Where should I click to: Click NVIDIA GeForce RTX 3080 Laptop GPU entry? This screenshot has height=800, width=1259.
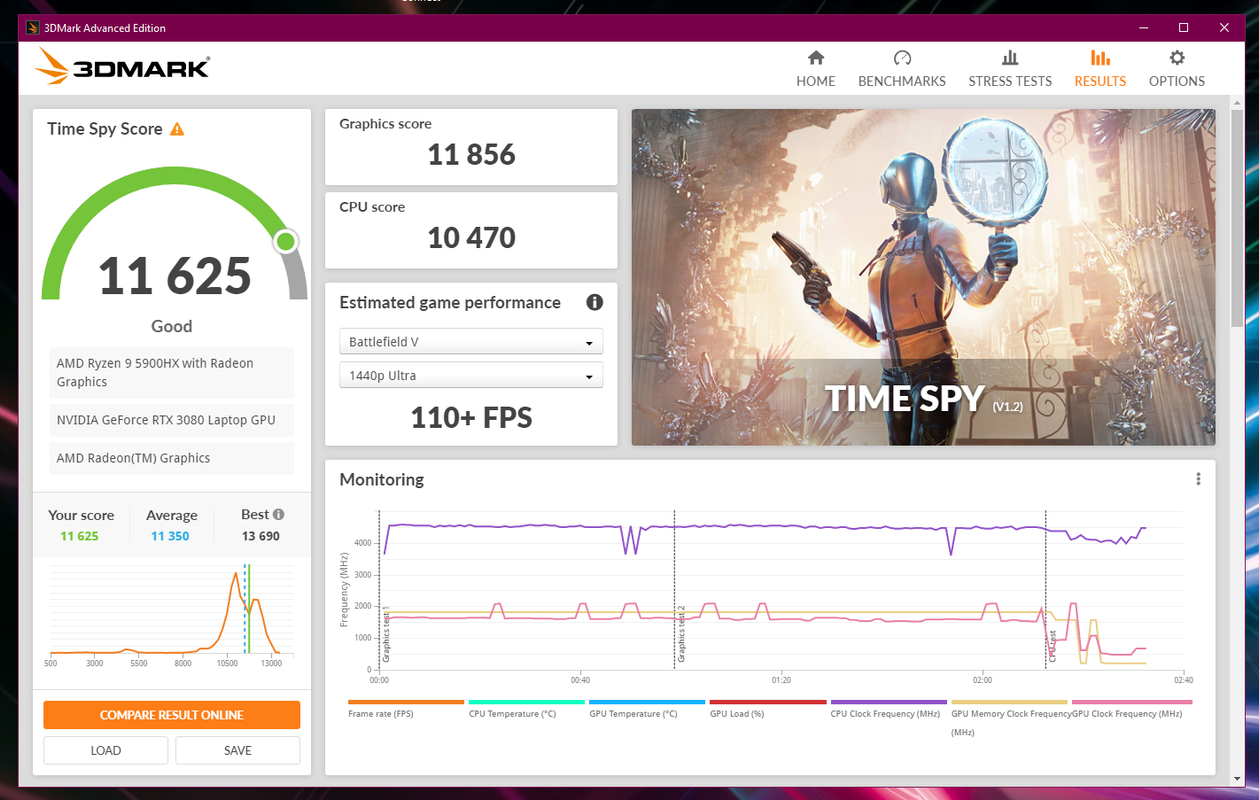[171, 420]
